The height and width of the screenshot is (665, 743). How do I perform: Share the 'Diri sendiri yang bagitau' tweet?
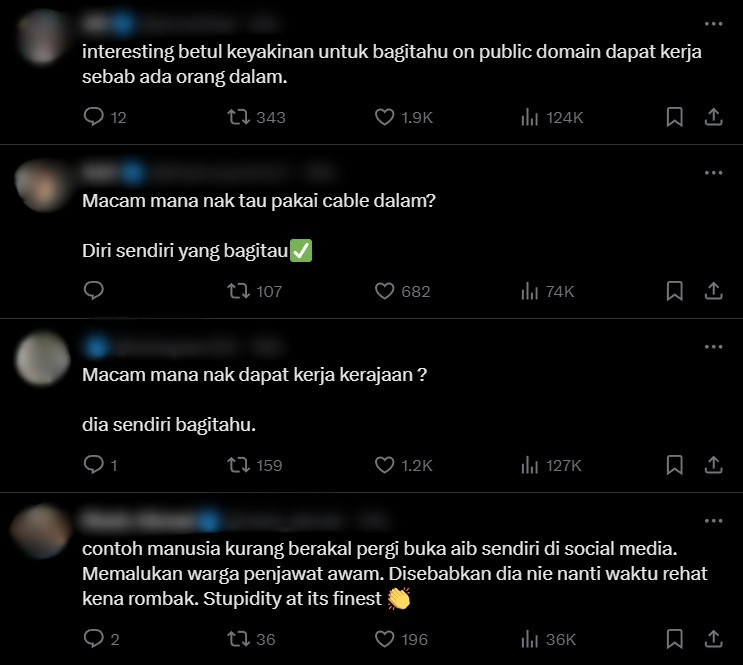713,291
